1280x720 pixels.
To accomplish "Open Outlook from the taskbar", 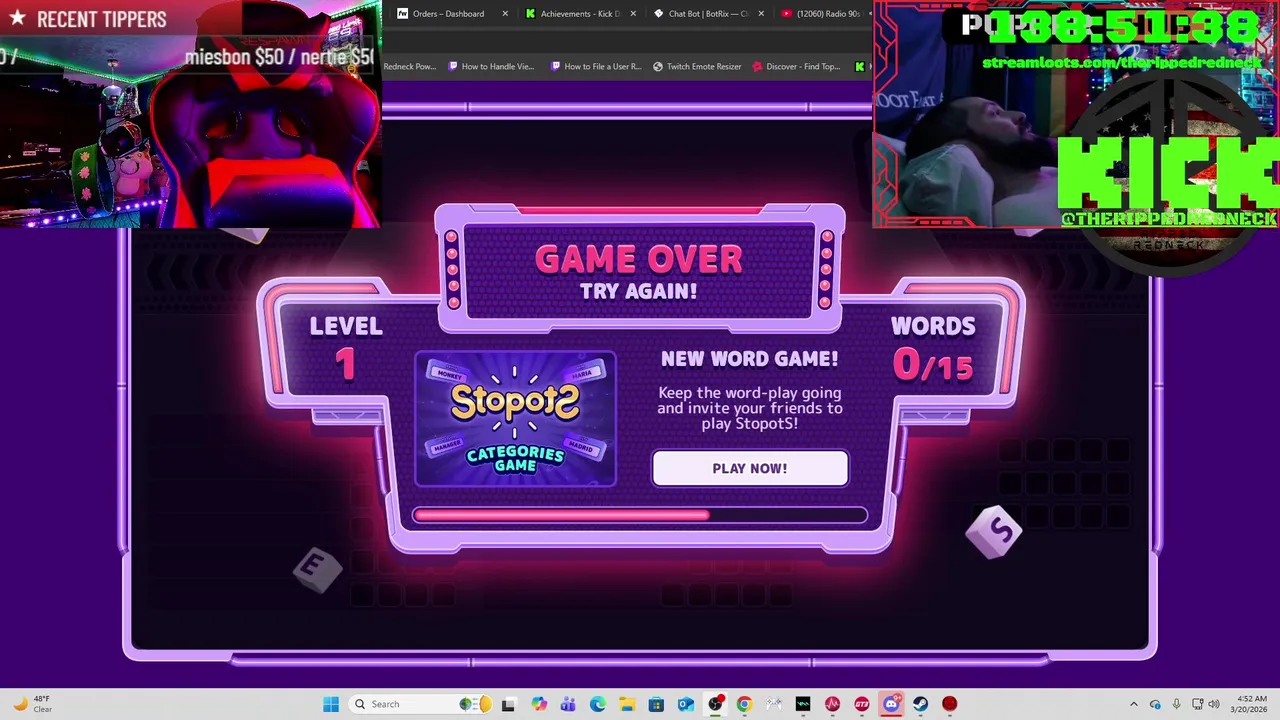I will [x=686, y=704].
